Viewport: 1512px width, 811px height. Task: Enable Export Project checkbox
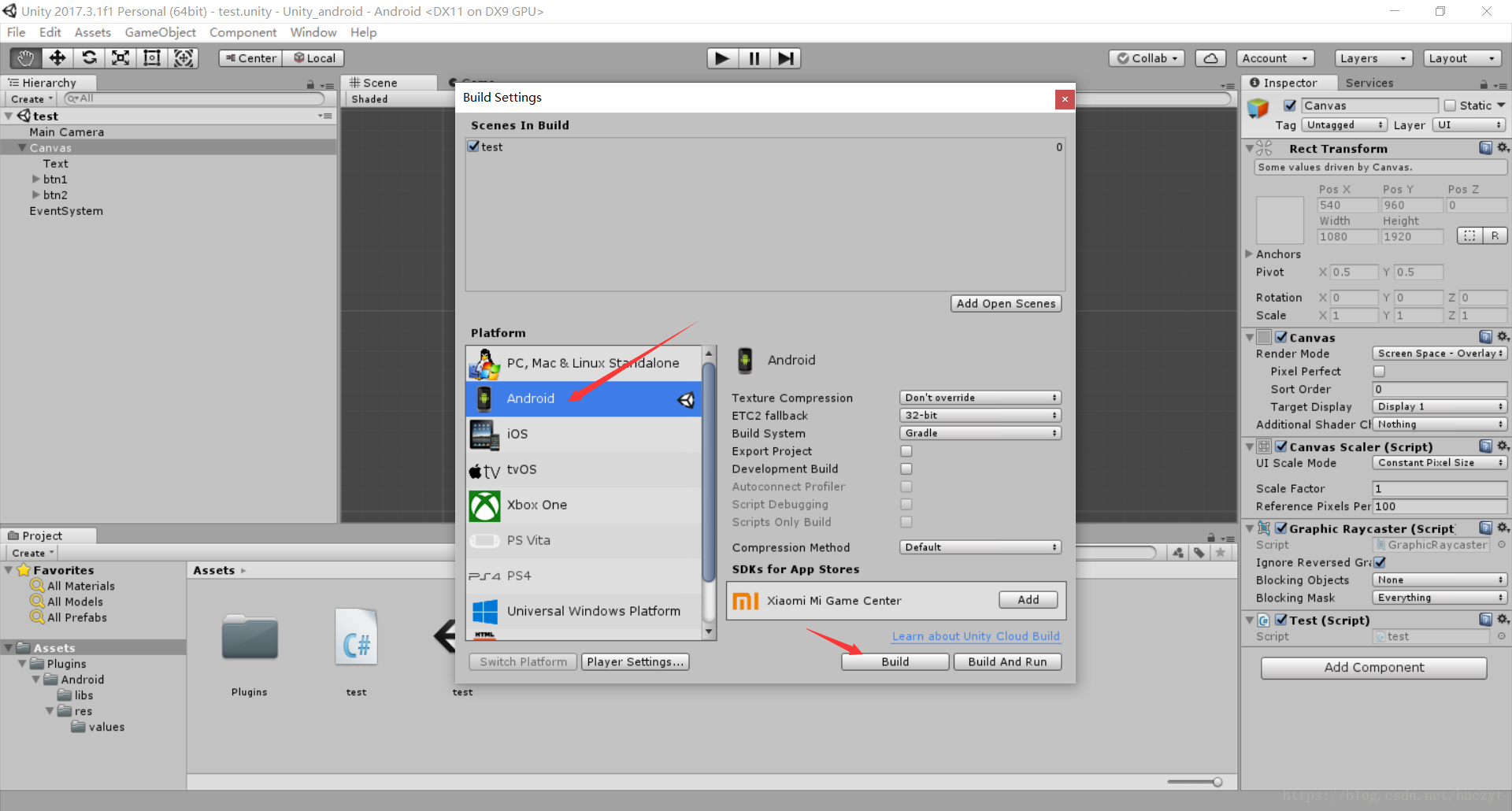tap(906, 451)
